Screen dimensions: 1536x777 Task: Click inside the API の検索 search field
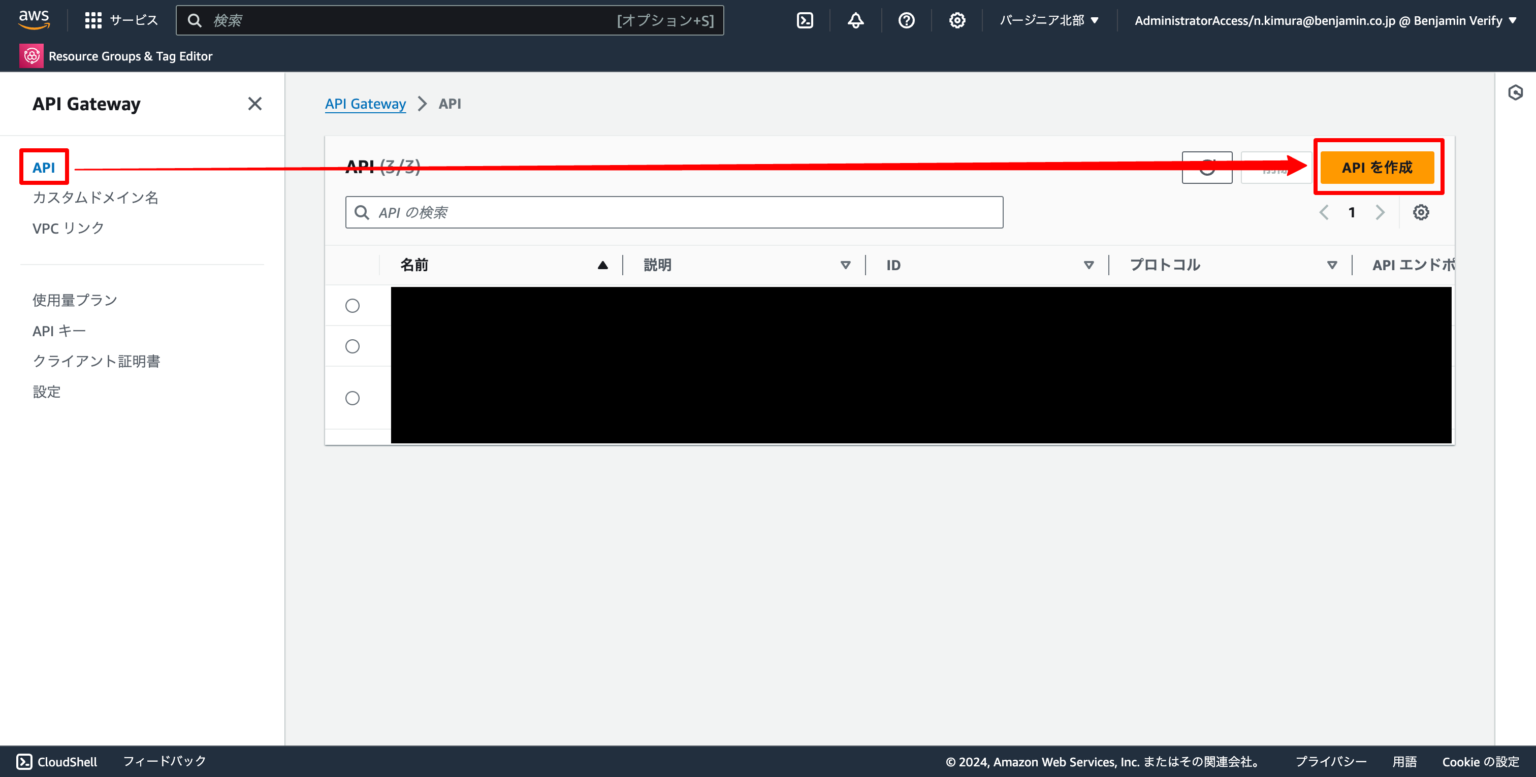[x=674, y=212]
